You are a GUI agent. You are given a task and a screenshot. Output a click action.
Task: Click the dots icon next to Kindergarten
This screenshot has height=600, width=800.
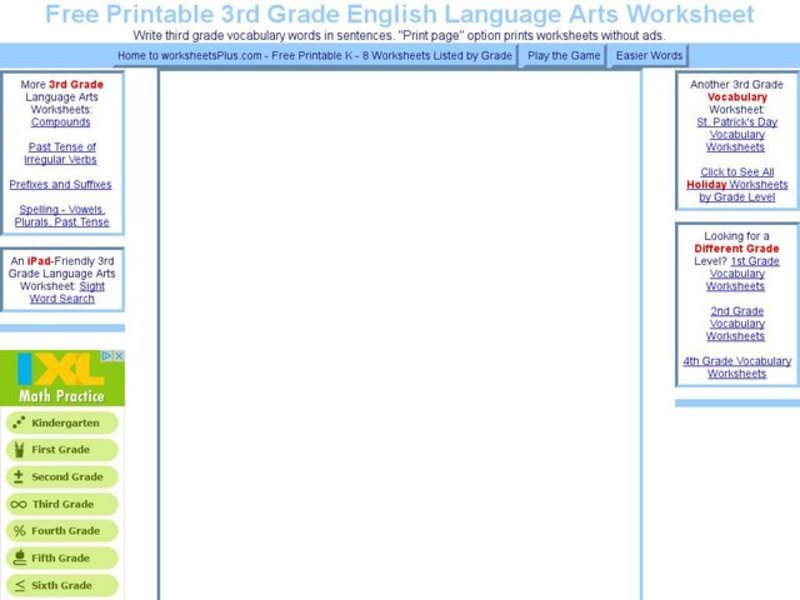(19, 423)
